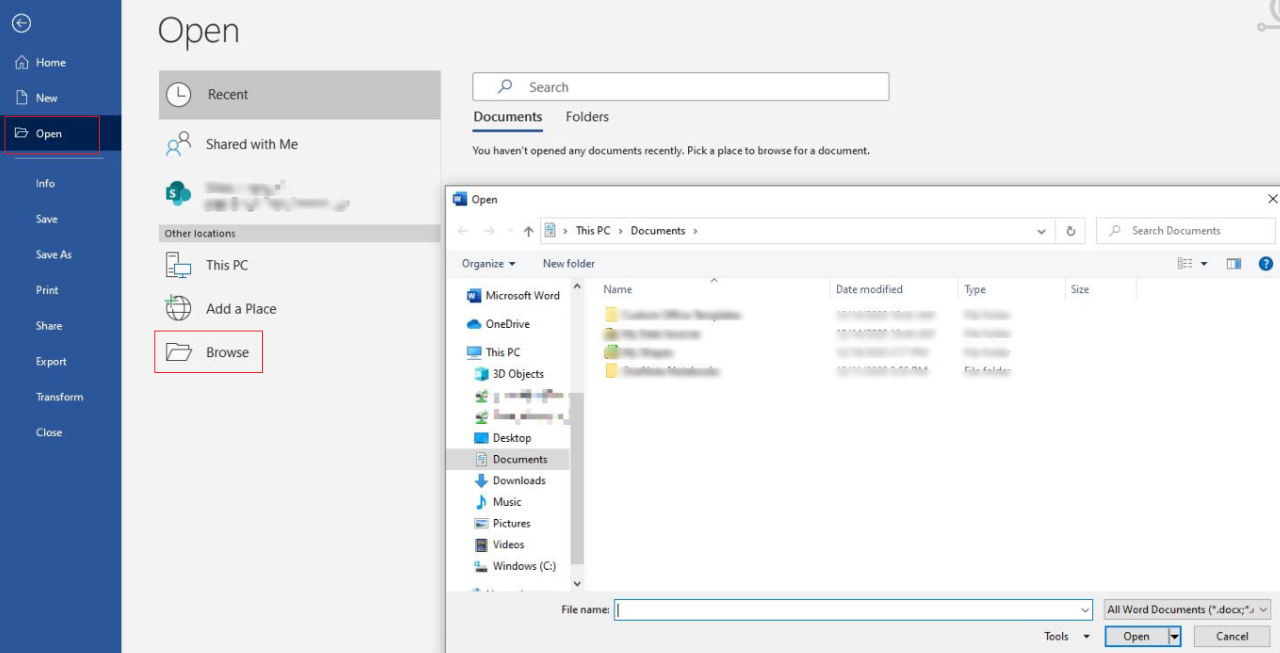Open the Organize dropdown menu
Image resolution: width=1280 pixels, height=653 pixels.
(x=487, y=263)
